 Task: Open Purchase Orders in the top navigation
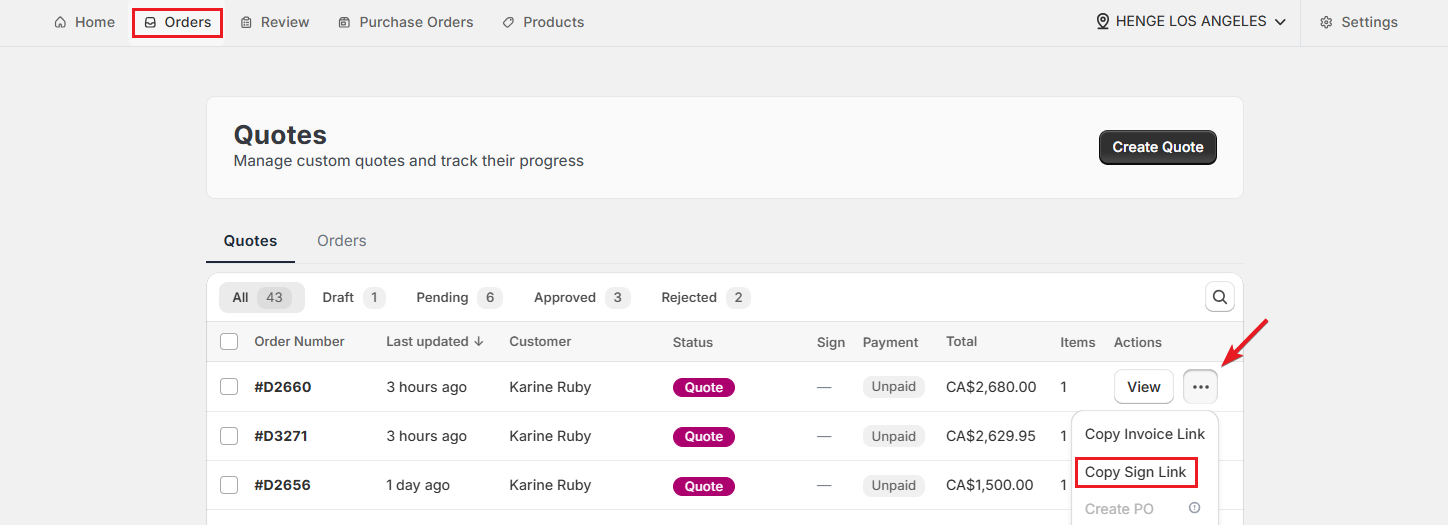pos(405,22)
